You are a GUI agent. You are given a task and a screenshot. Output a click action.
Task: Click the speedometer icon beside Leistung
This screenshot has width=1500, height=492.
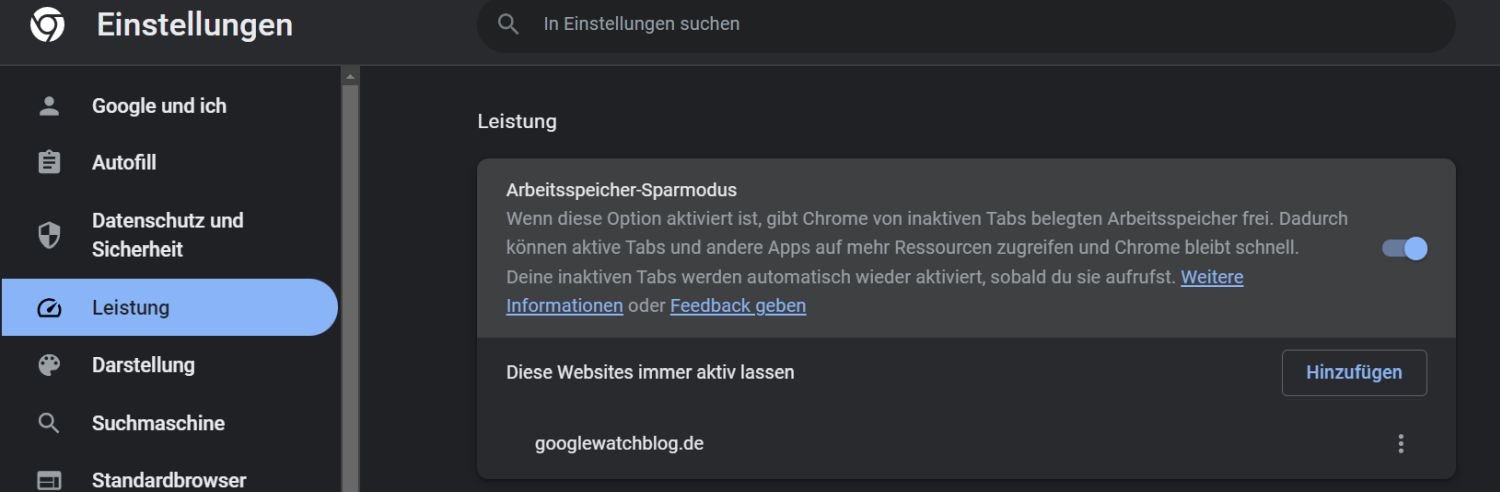[49, 308]
